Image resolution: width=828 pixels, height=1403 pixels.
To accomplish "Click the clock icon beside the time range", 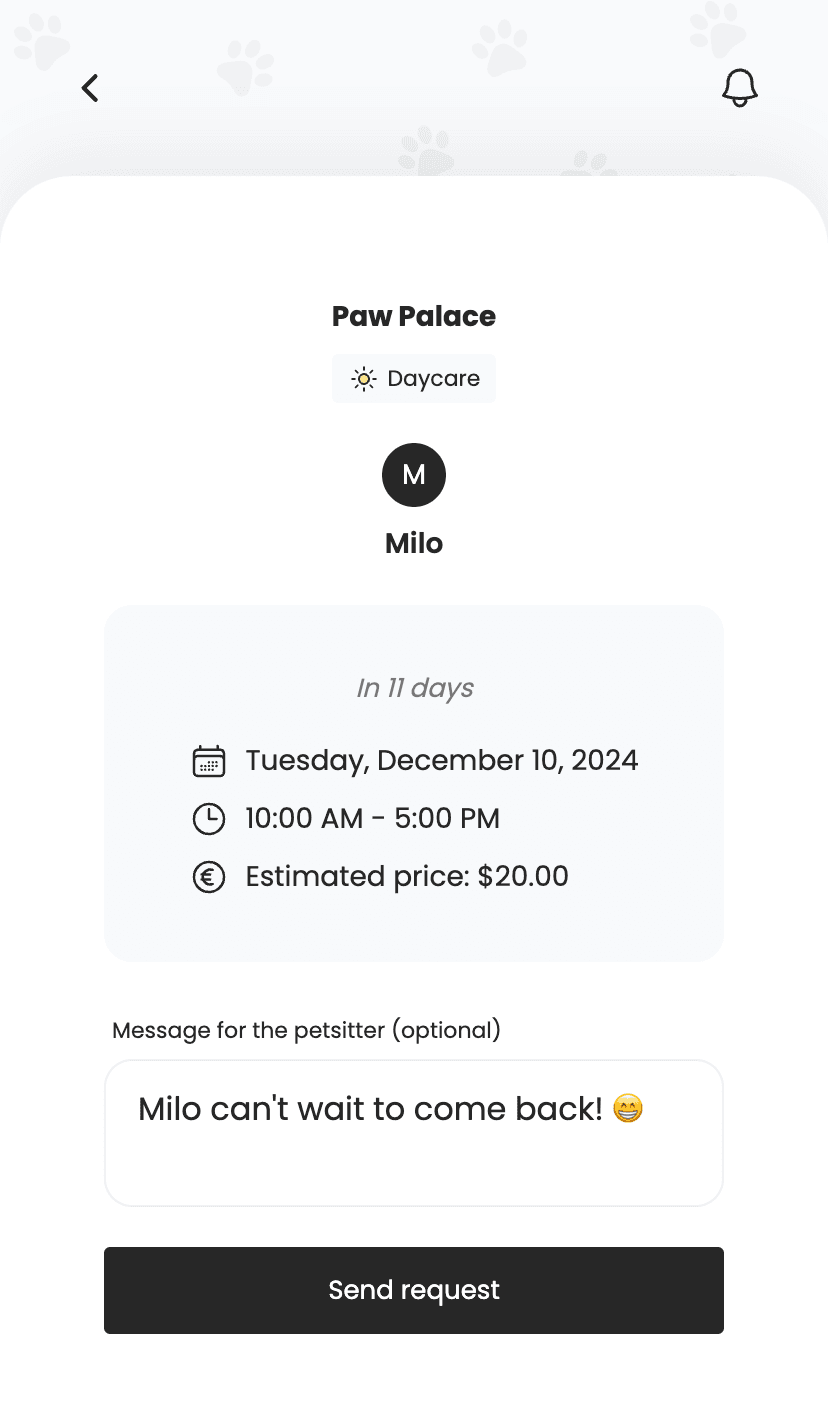I will [x=208, y=819].
